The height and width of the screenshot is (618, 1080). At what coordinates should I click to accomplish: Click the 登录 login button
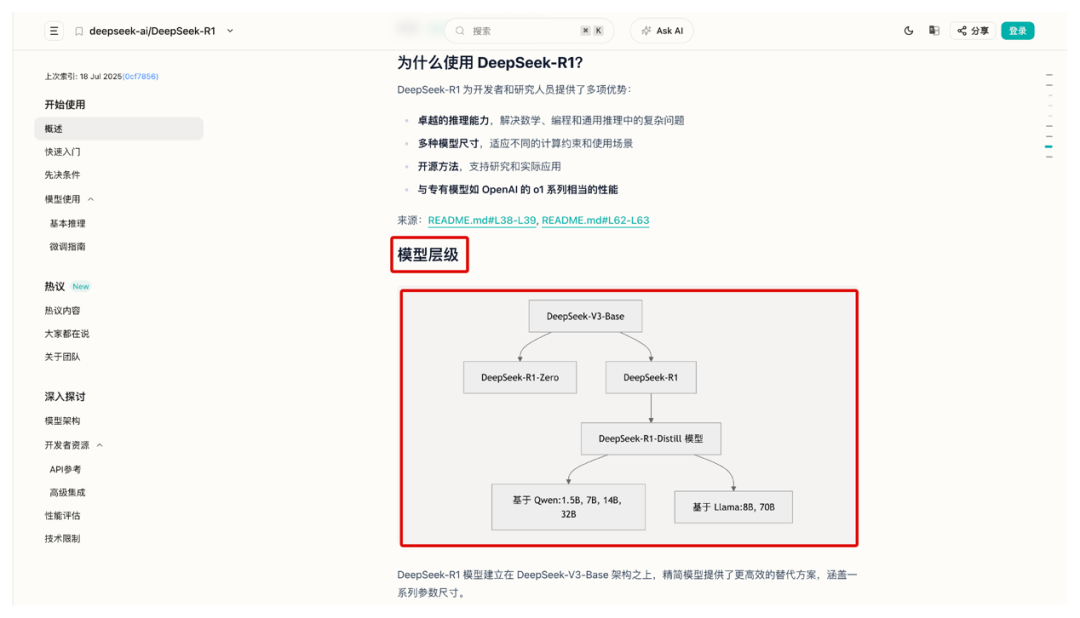point(1018,31)
